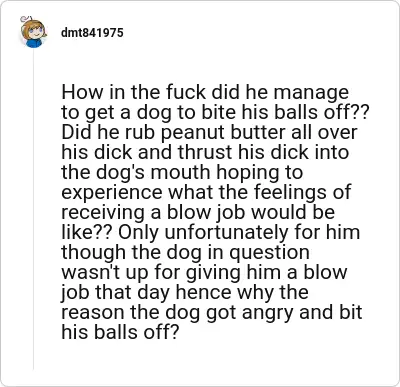The width and height of the screenshot is (400, 387).
Task: Open the dmt841975 profile link
Action: (x=92, y=33)
